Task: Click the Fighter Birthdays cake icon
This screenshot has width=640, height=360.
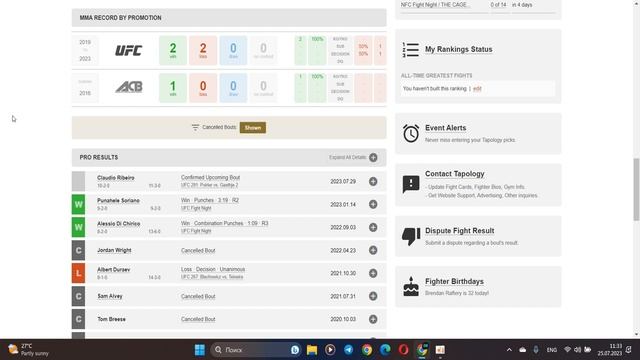Action: [x=411, y=287]
